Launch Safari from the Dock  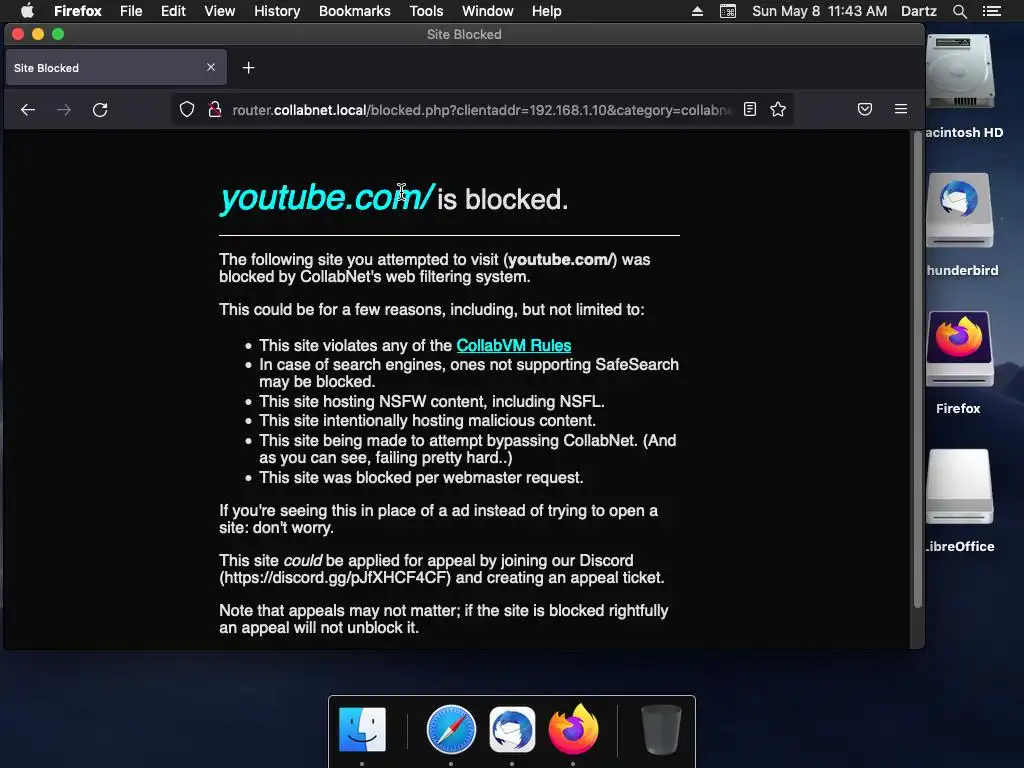pyautogui.click(x=451, y=729)
